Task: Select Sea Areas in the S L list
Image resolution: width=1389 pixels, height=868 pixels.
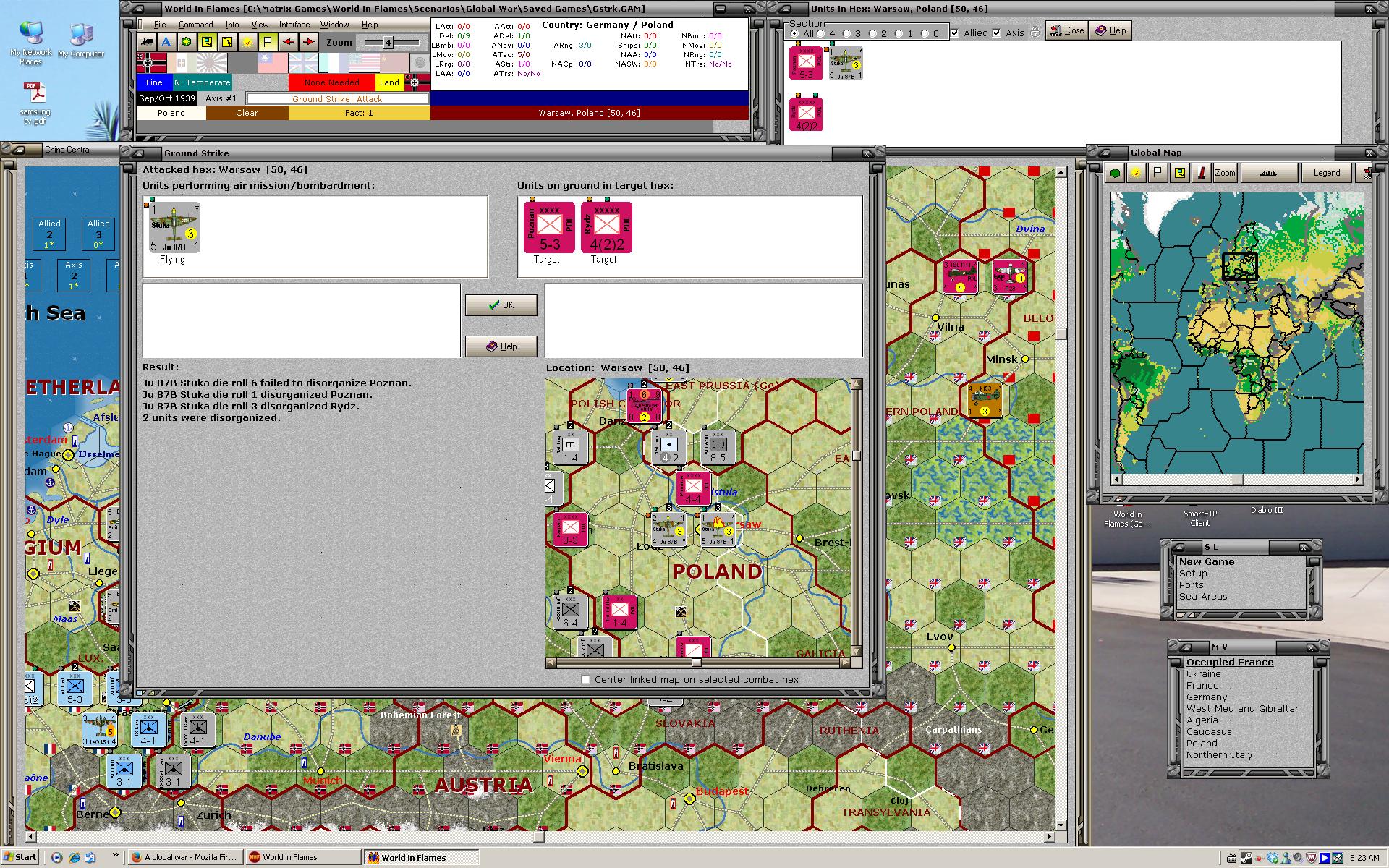Action: pyautogui.click(x=1203, y=597)
